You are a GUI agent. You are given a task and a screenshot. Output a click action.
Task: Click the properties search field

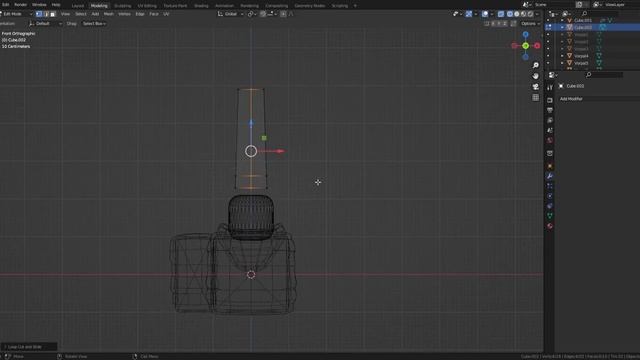click(604, 75)
